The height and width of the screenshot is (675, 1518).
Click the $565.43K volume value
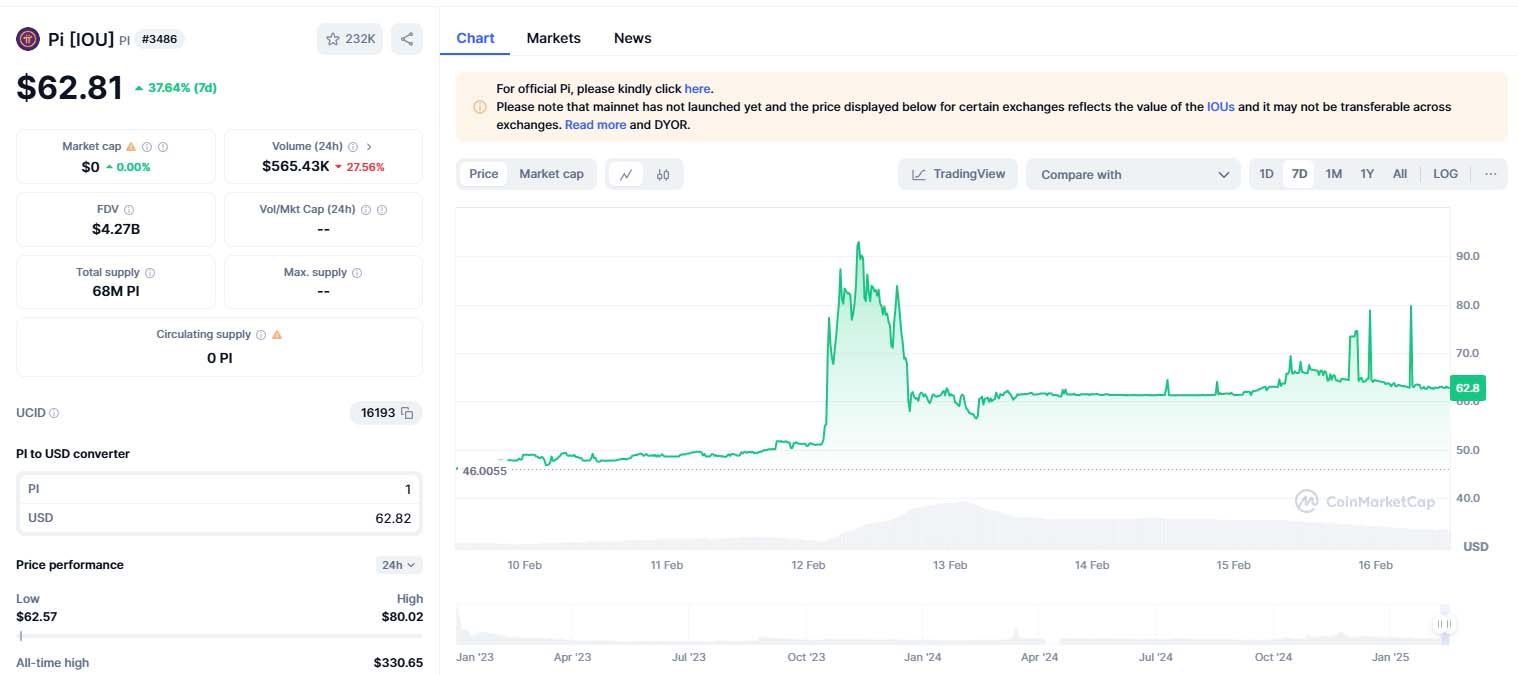pyautogui.click(x=296, y=166)
